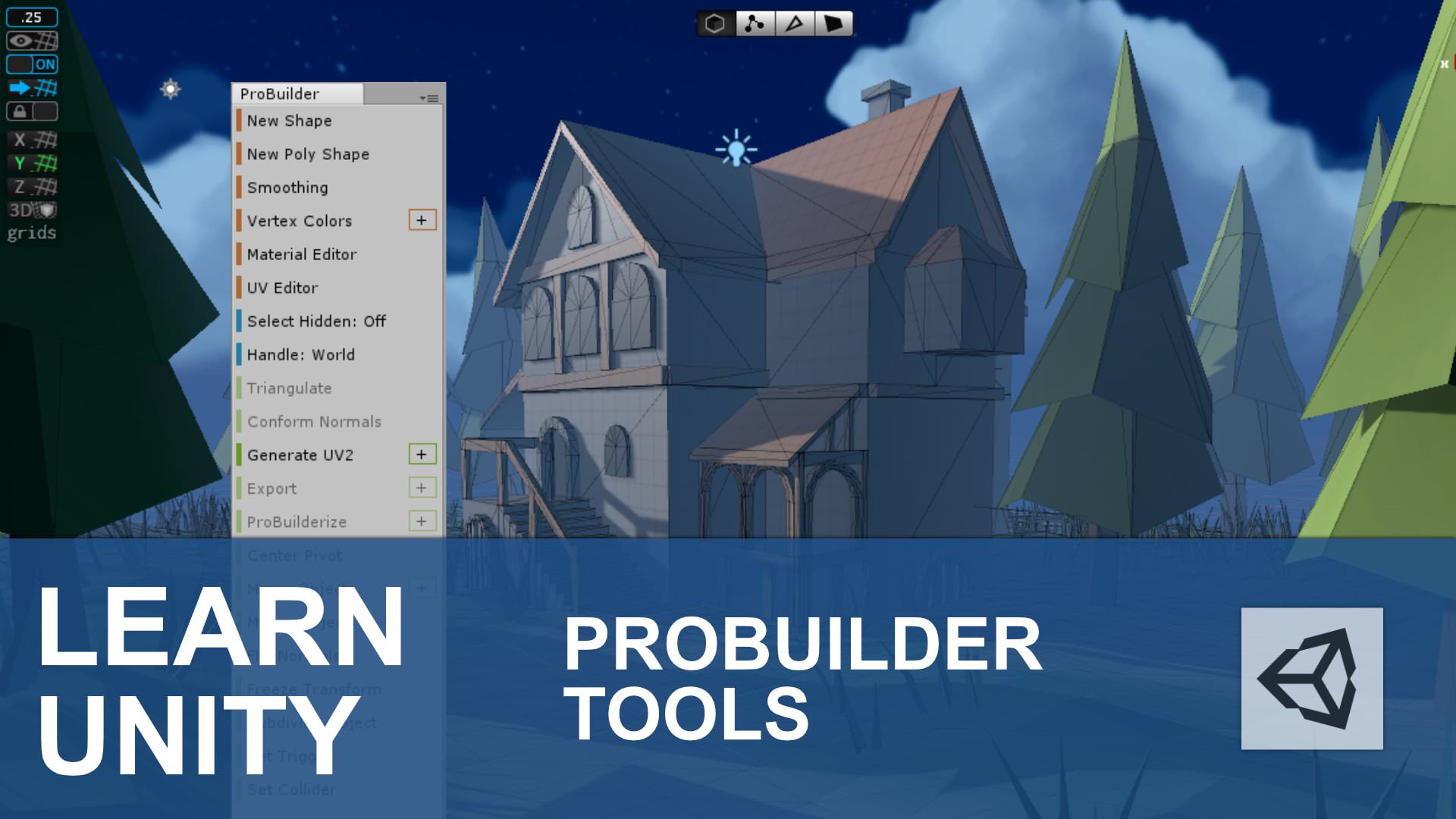Click the New Shape tool in ProBuilder
1456x819 pixels.
click(289, 120)
